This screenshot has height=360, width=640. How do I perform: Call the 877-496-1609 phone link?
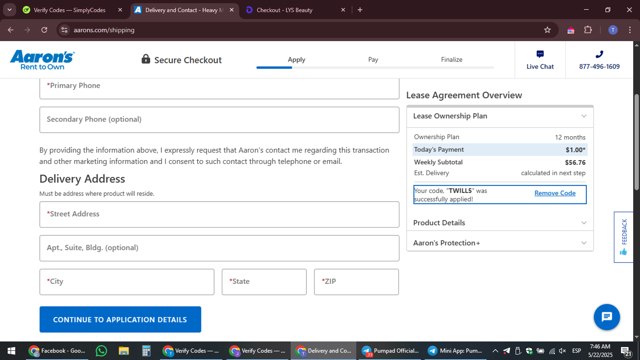(x=599, y=60)
